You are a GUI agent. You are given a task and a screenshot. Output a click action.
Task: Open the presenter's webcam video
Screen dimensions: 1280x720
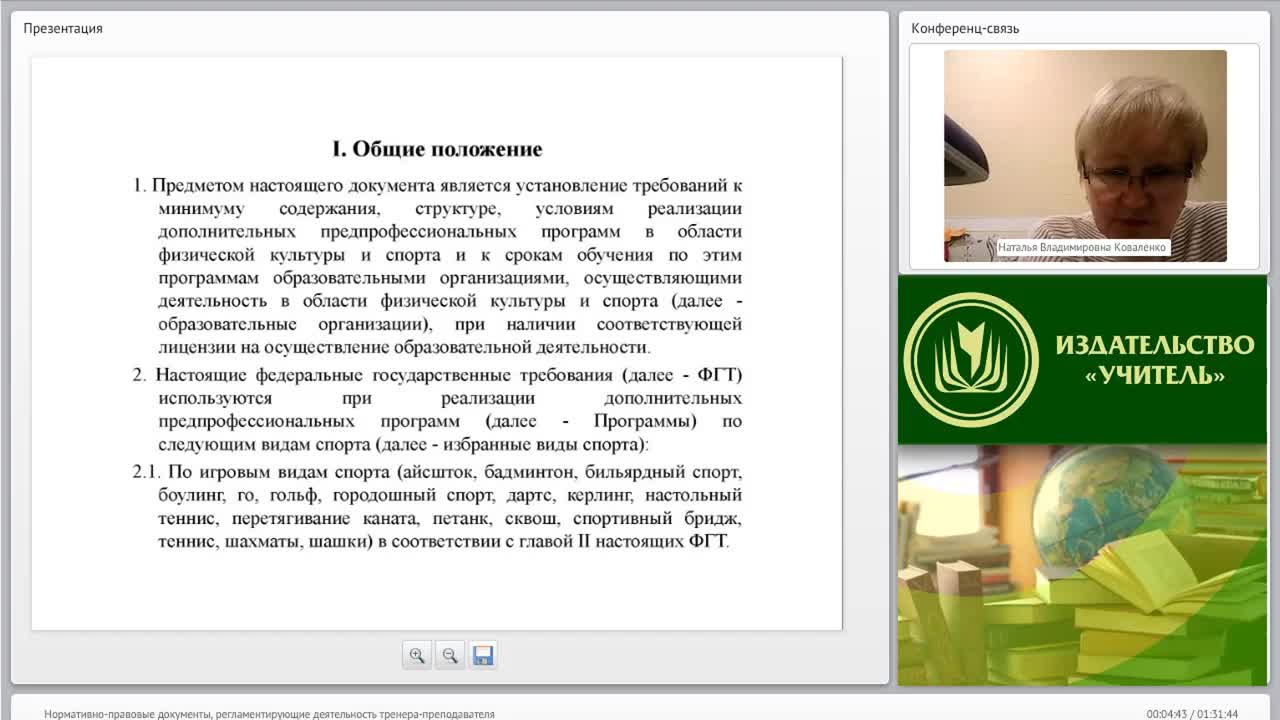coord(1085,156)
